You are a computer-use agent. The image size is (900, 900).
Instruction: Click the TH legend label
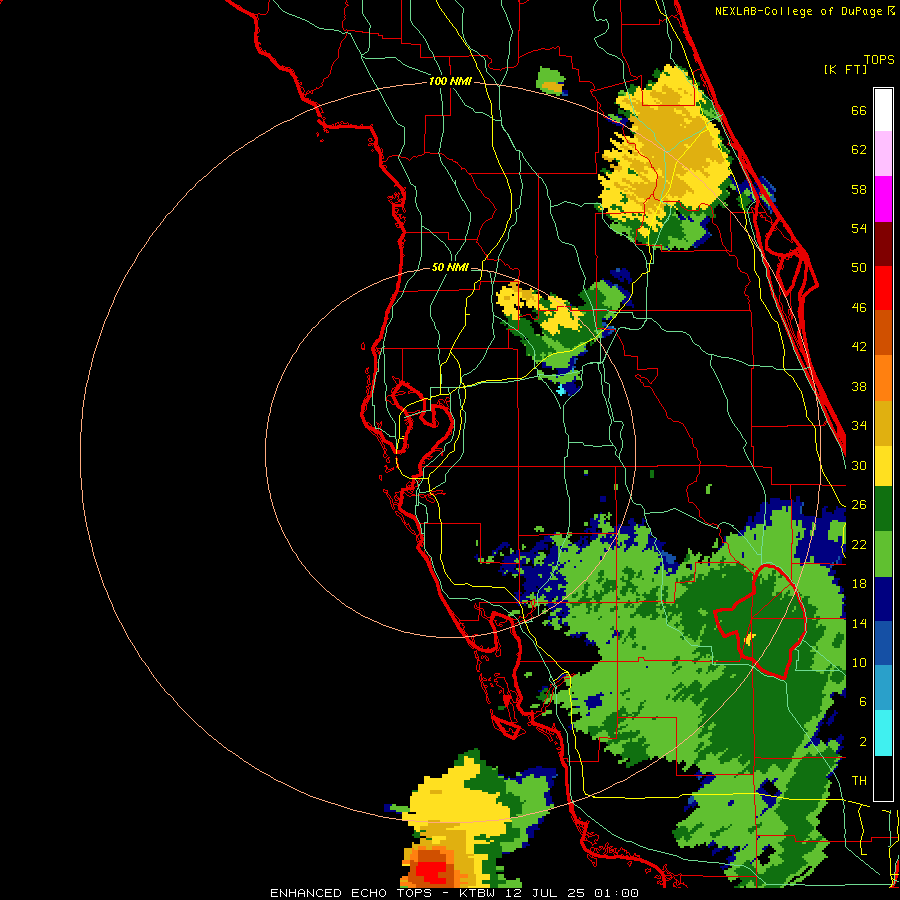point(859,781)
